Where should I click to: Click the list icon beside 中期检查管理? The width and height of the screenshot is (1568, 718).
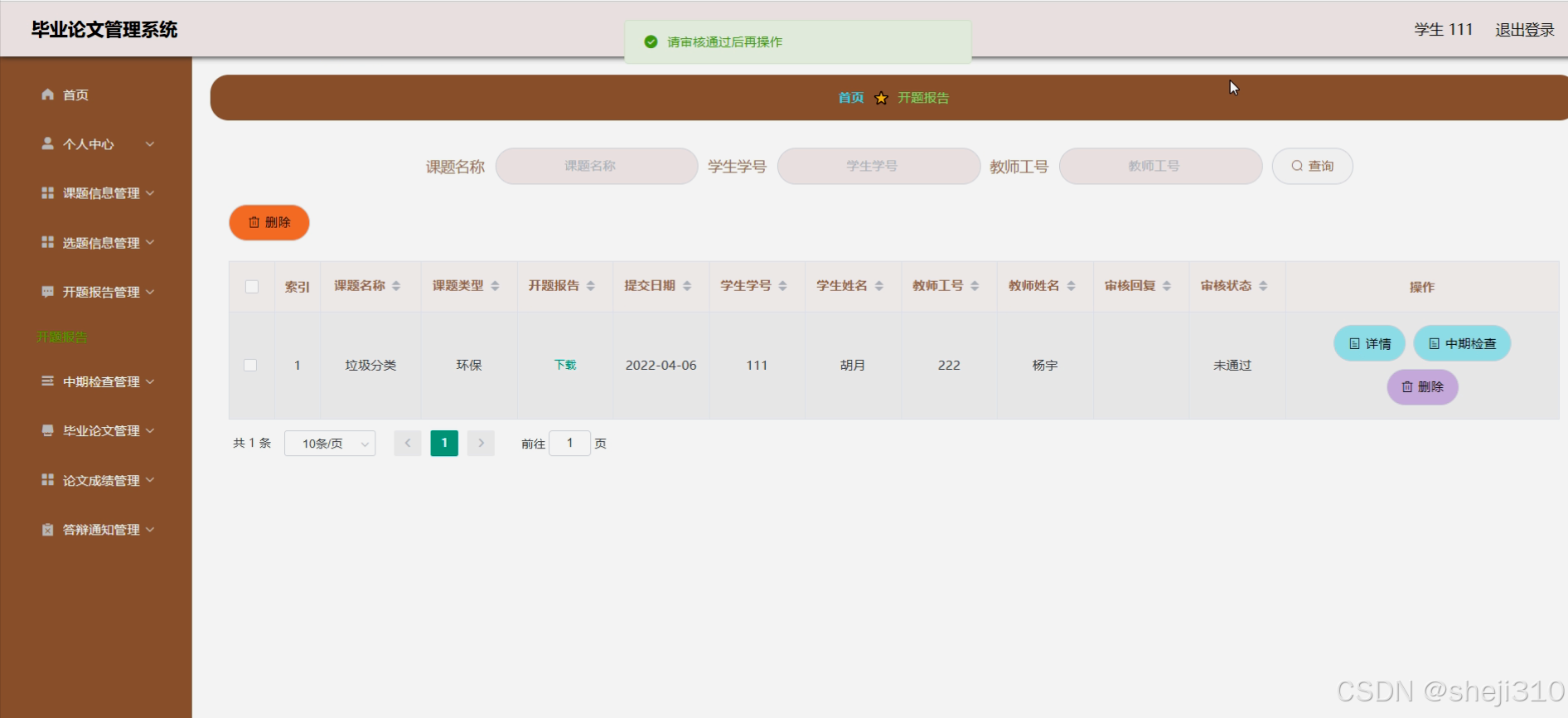click(x=47, y=381)
